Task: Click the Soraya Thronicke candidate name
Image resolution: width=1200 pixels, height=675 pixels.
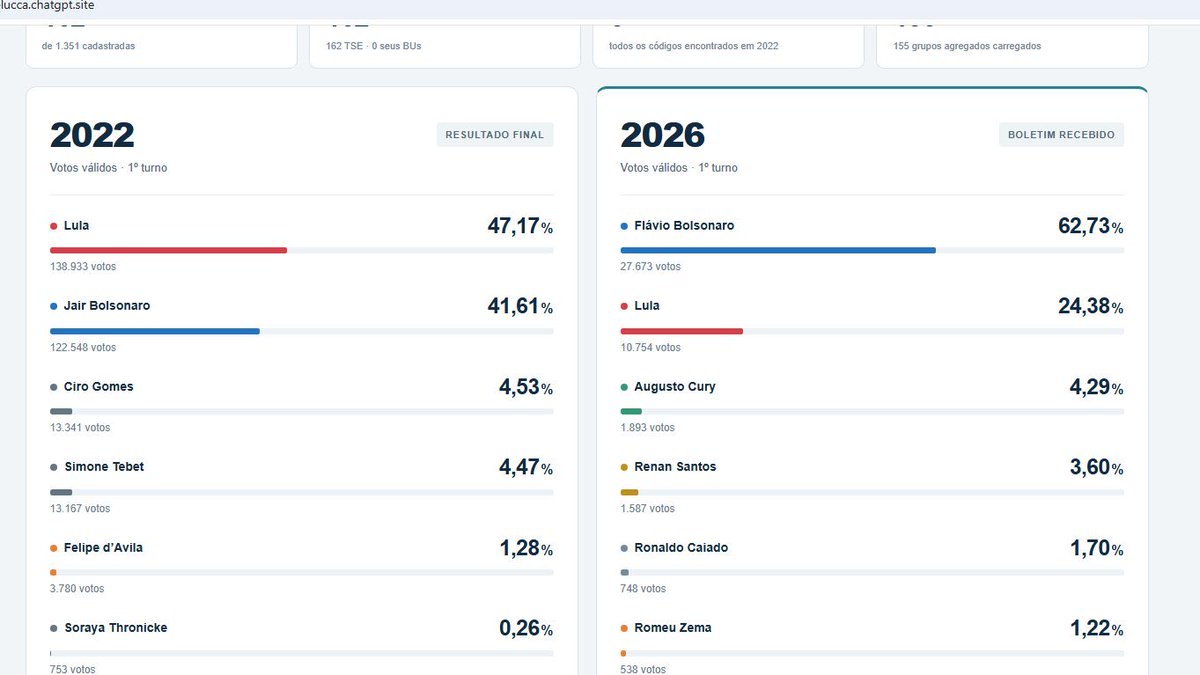Action: coord(115,628)
